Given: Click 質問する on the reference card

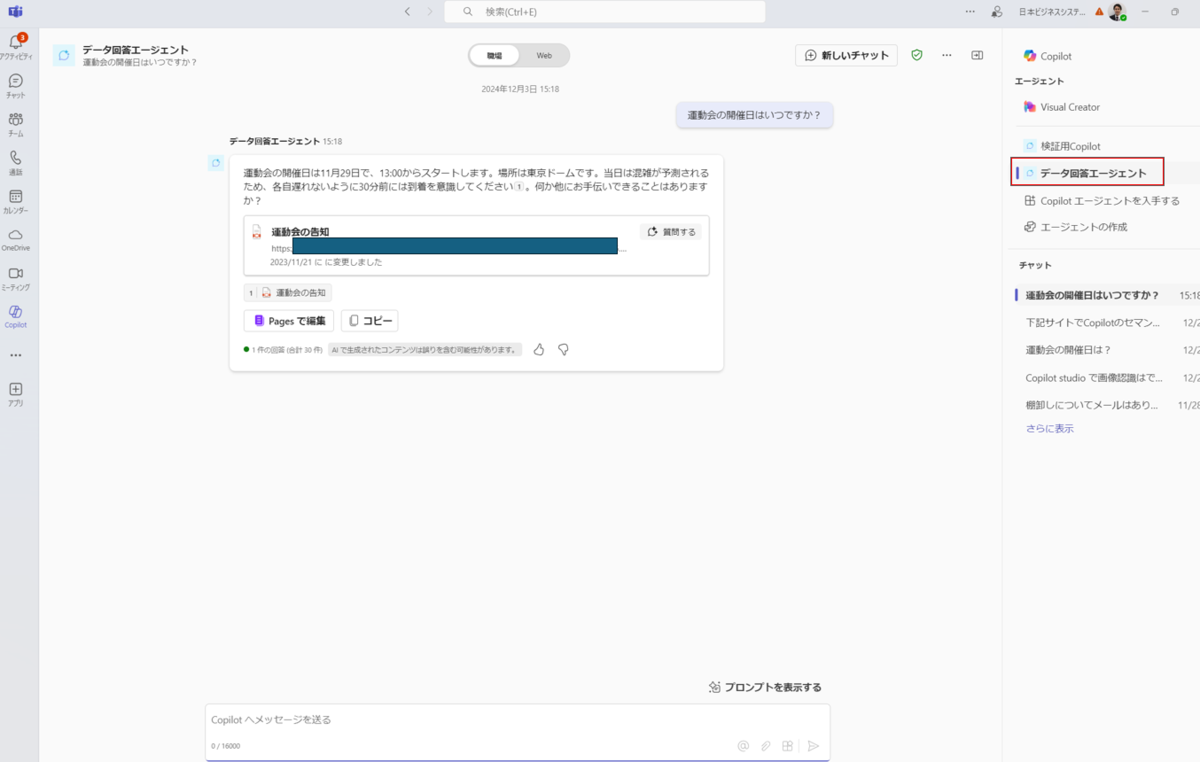Looking at the screenshot, I should click(671, 231).
